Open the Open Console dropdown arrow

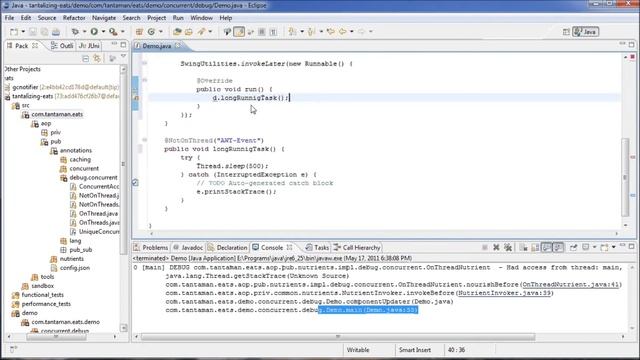tap(613, 247)
